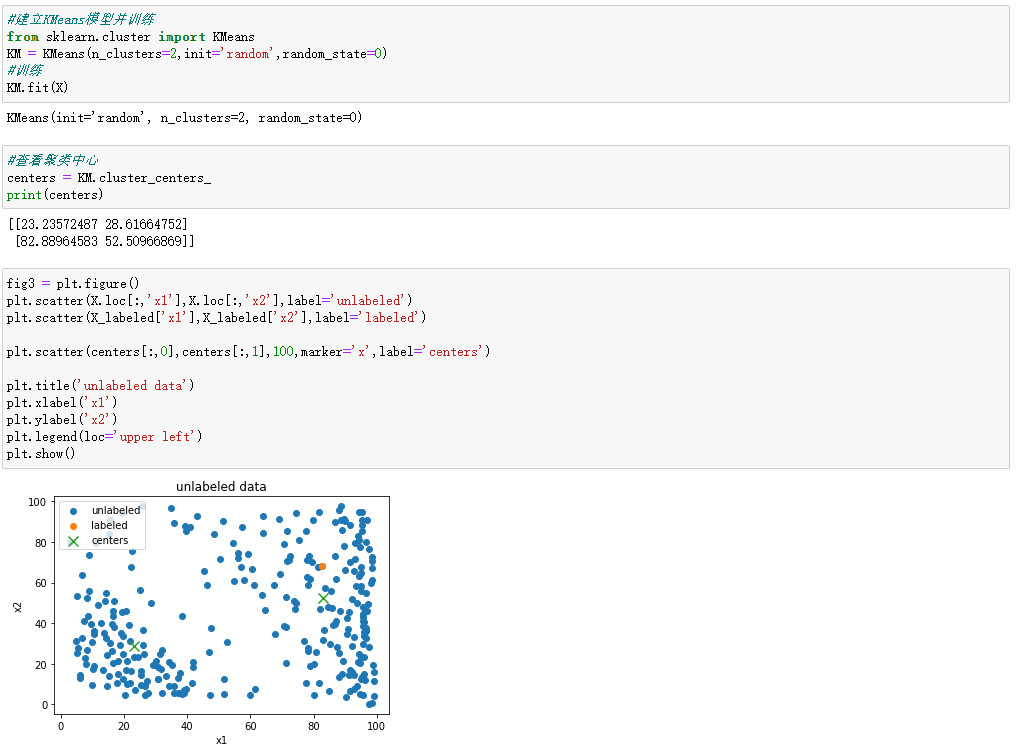The height and width of the screenshot is (751, 1020).
Task: Click the KMeans import code line
Action: (x=130, y=37)
